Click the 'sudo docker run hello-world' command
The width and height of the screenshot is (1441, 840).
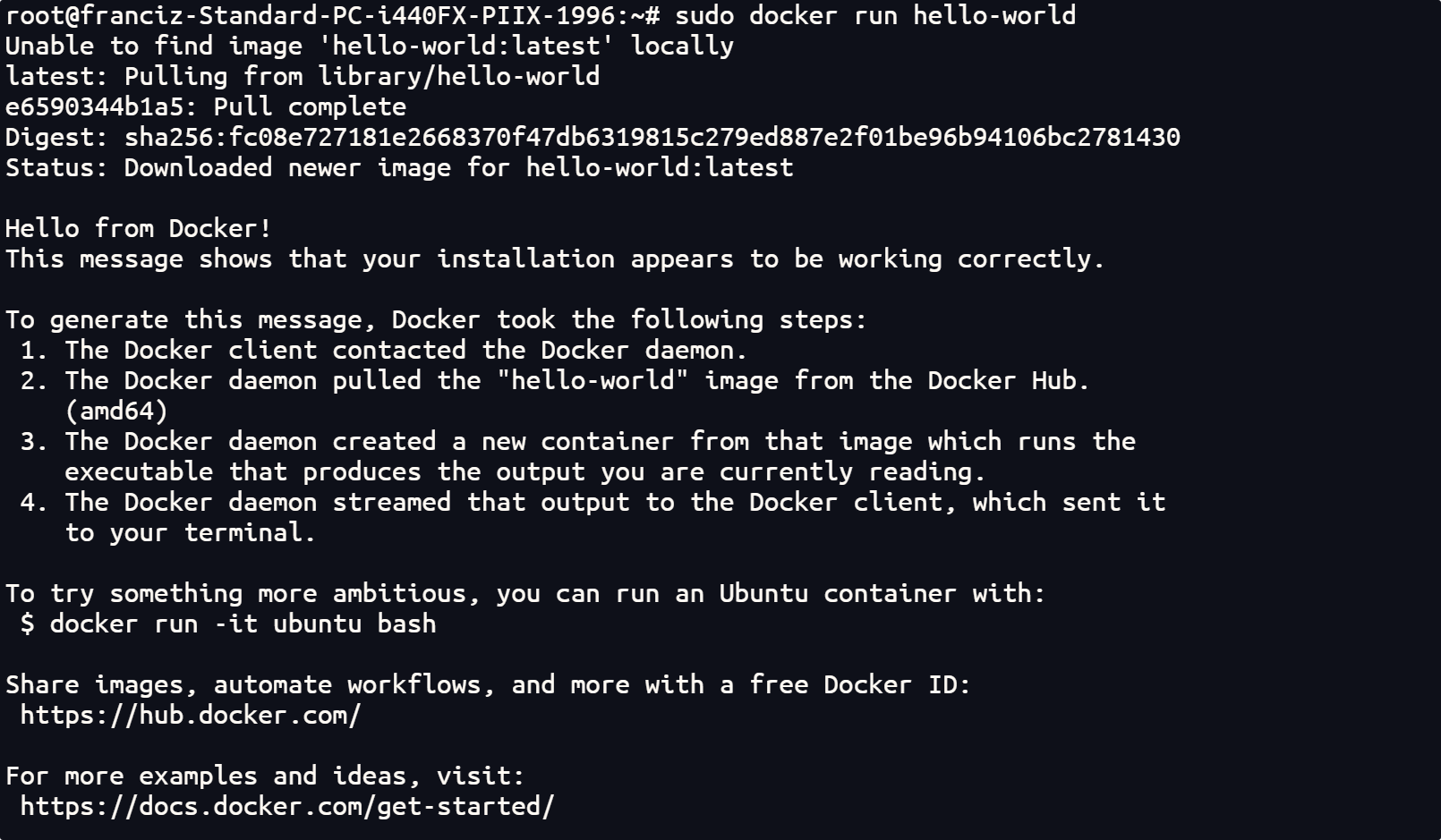875,15
